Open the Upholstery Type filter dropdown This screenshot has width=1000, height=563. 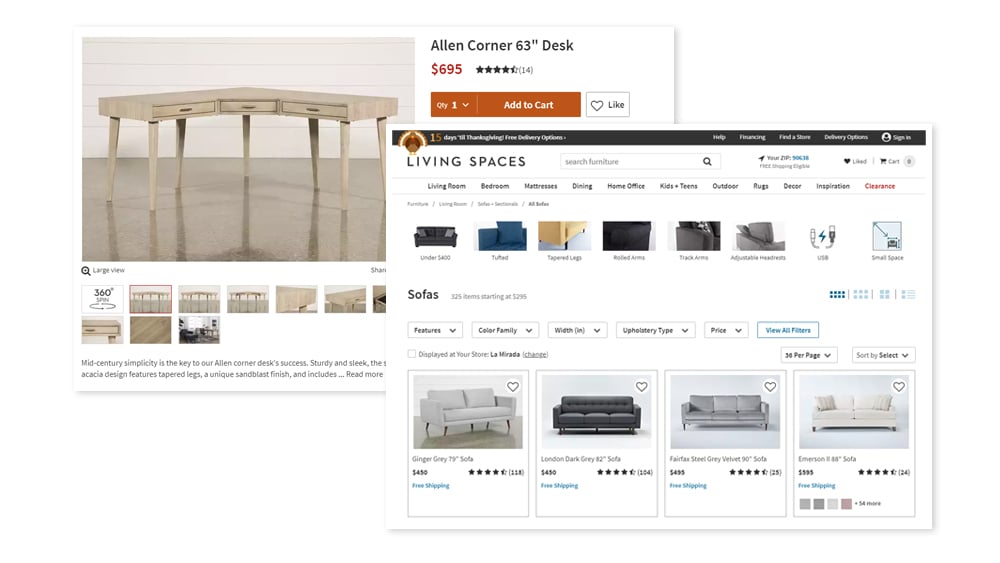coord(656,330)
